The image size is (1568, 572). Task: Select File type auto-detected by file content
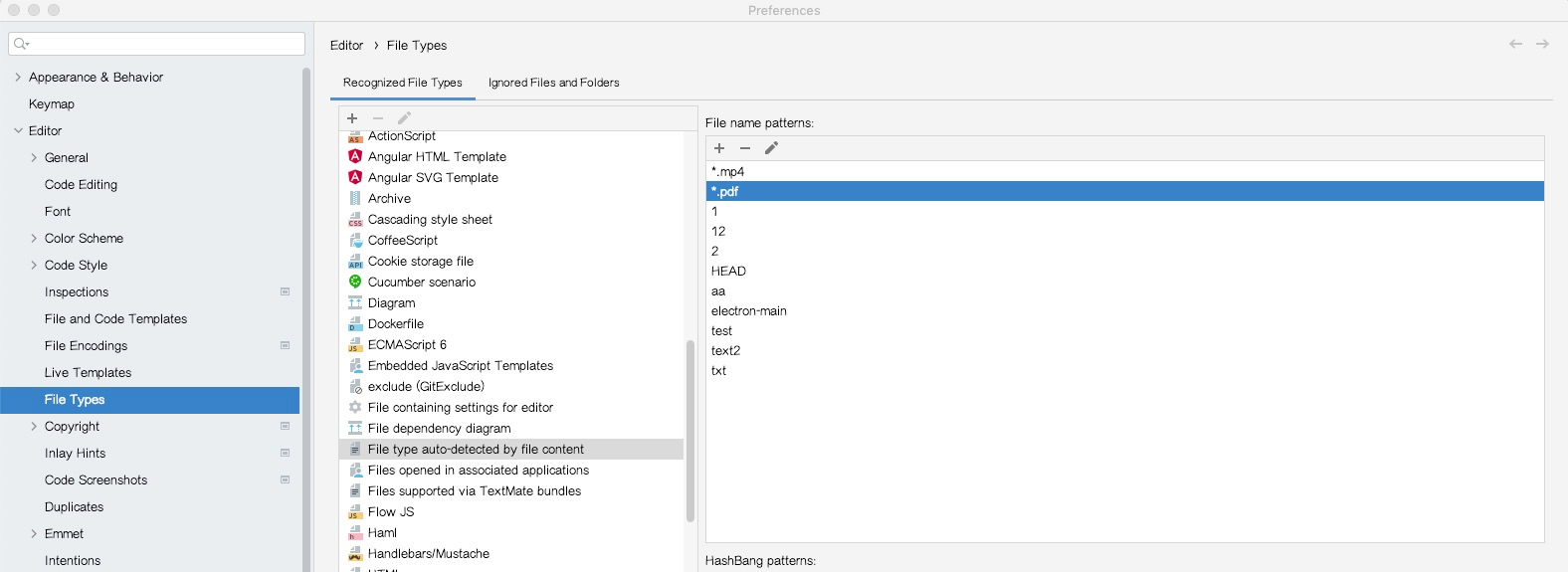coord(511,449)
